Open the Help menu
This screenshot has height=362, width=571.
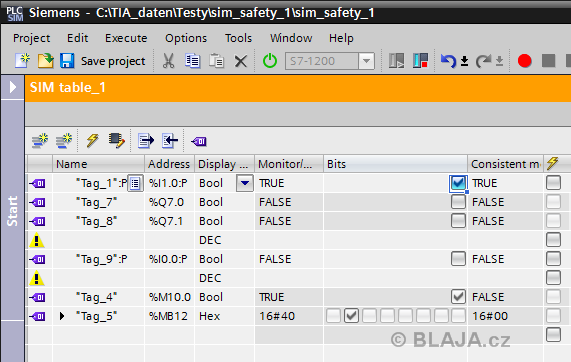pyautogui.click(x=341, y=38)
